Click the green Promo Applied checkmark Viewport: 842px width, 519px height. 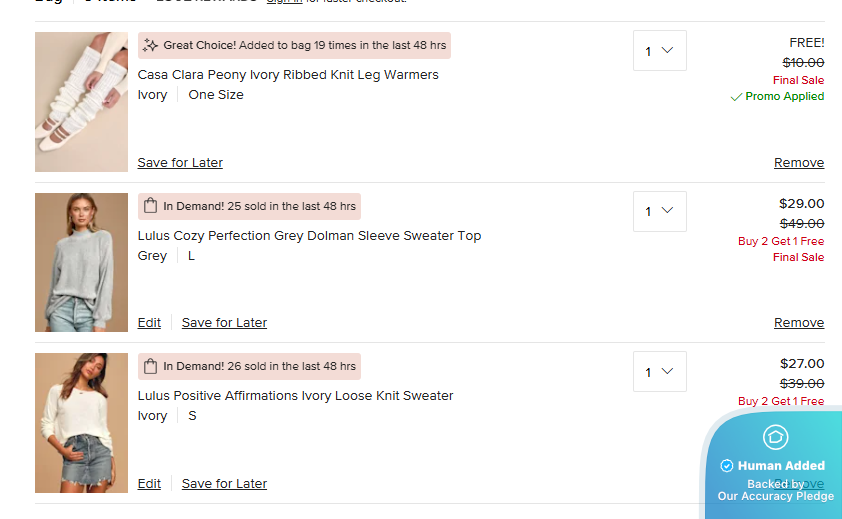[x=736, y=97]
